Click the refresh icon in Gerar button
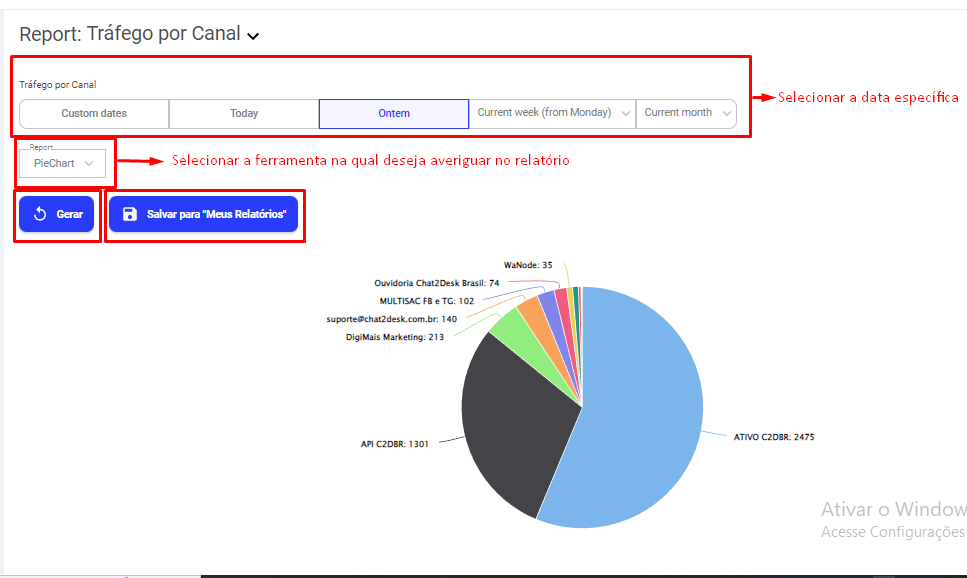 (x=40, y=214)
